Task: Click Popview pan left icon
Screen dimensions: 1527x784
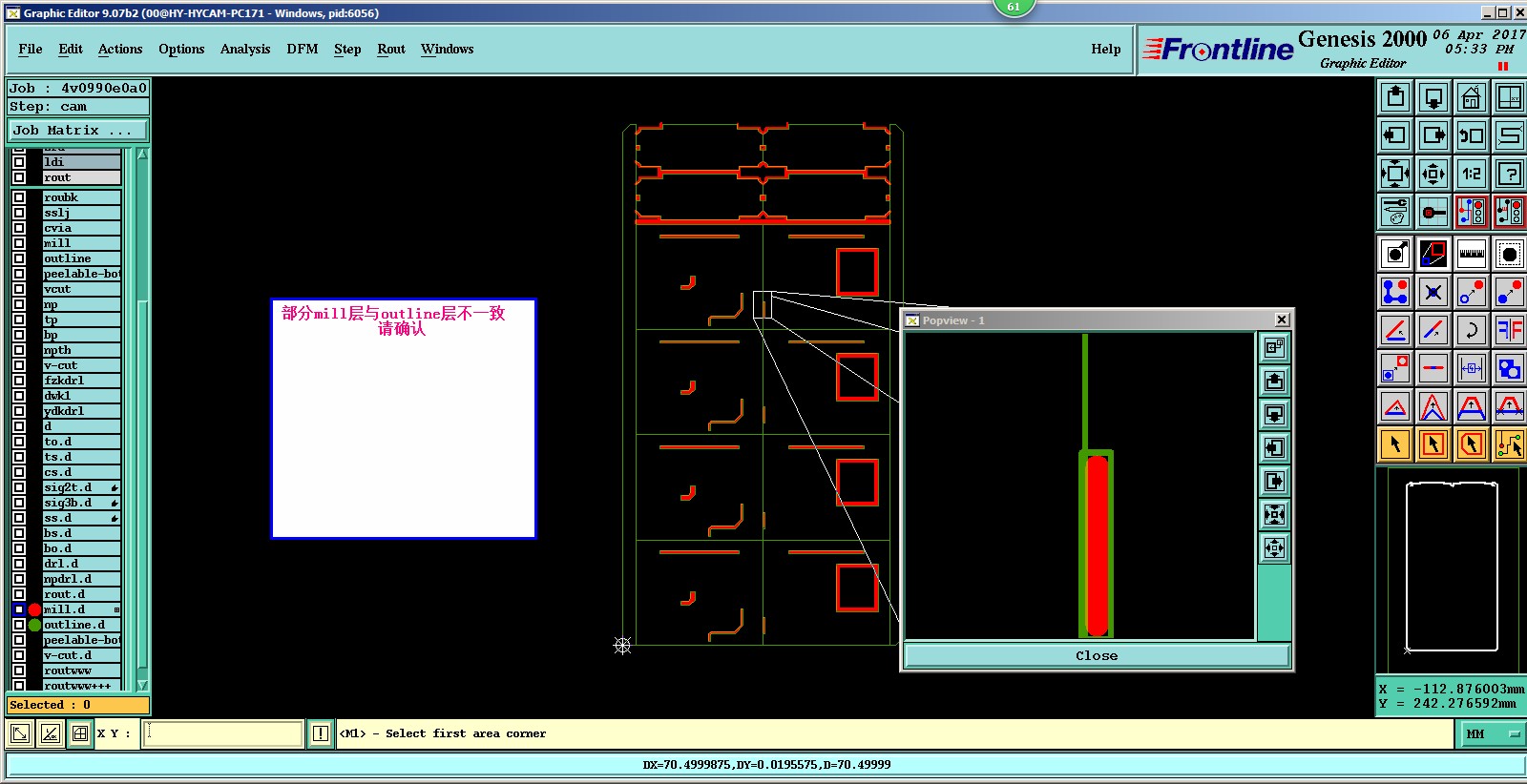Action: click(x=1274, y=448)
